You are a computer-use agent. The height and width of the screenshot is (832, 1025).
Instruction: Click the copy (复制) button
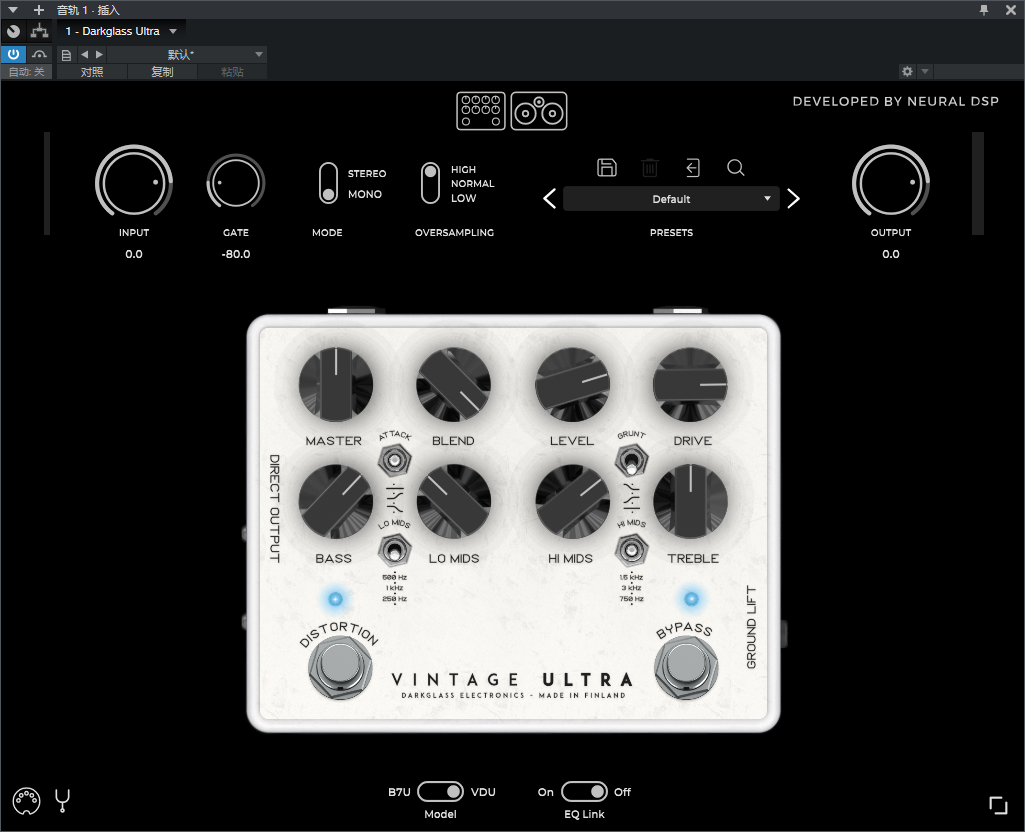162,72
